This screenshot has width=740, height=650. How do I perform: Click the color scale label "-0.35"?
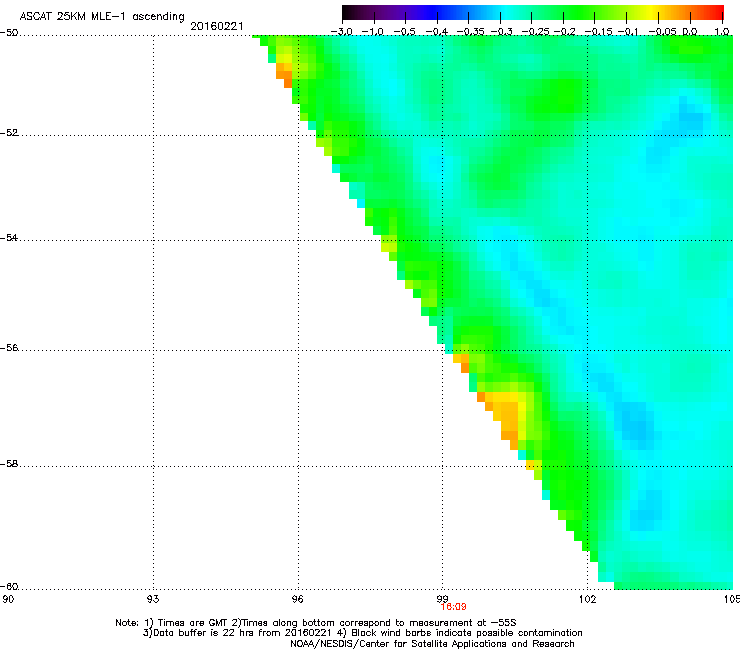click(471, 31)
